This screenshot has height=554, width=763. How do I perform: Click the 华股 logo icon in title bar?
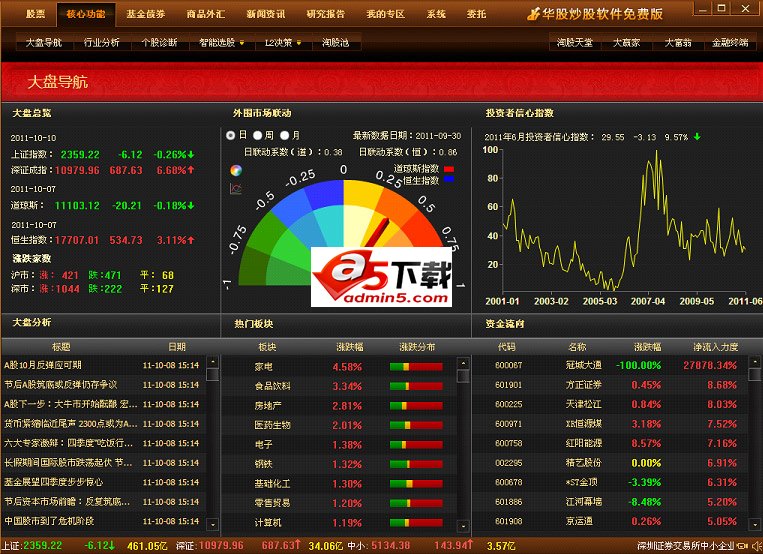(533, 14)
